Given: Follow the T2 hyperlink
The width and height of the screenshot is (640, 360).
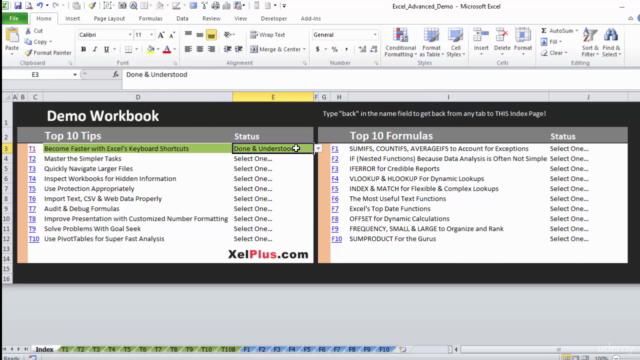Looking at the screenshot, I should coord(32,158).
